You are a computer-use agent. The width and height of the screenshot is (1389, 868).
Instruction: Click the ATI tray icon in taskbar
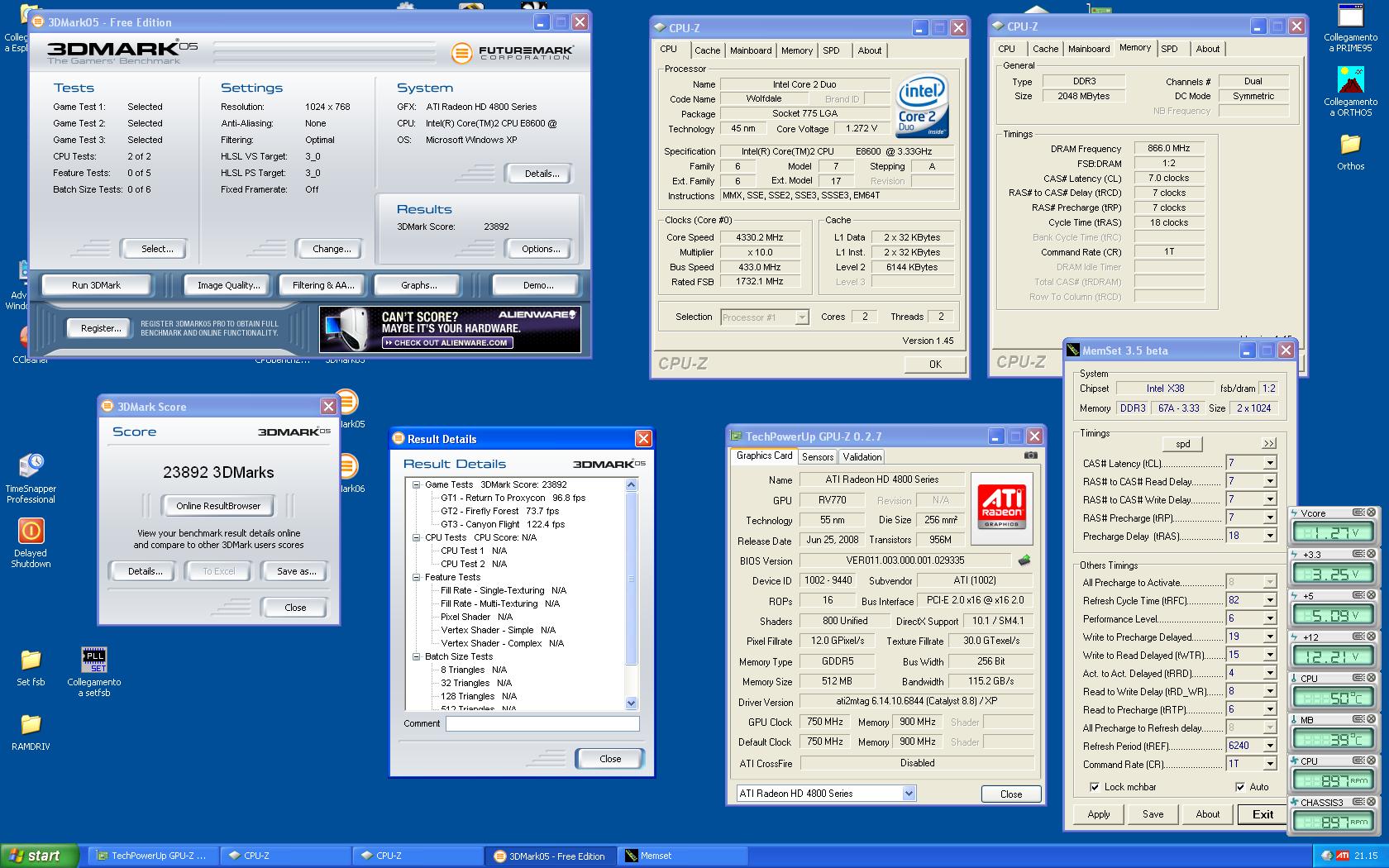[1343, 856]
